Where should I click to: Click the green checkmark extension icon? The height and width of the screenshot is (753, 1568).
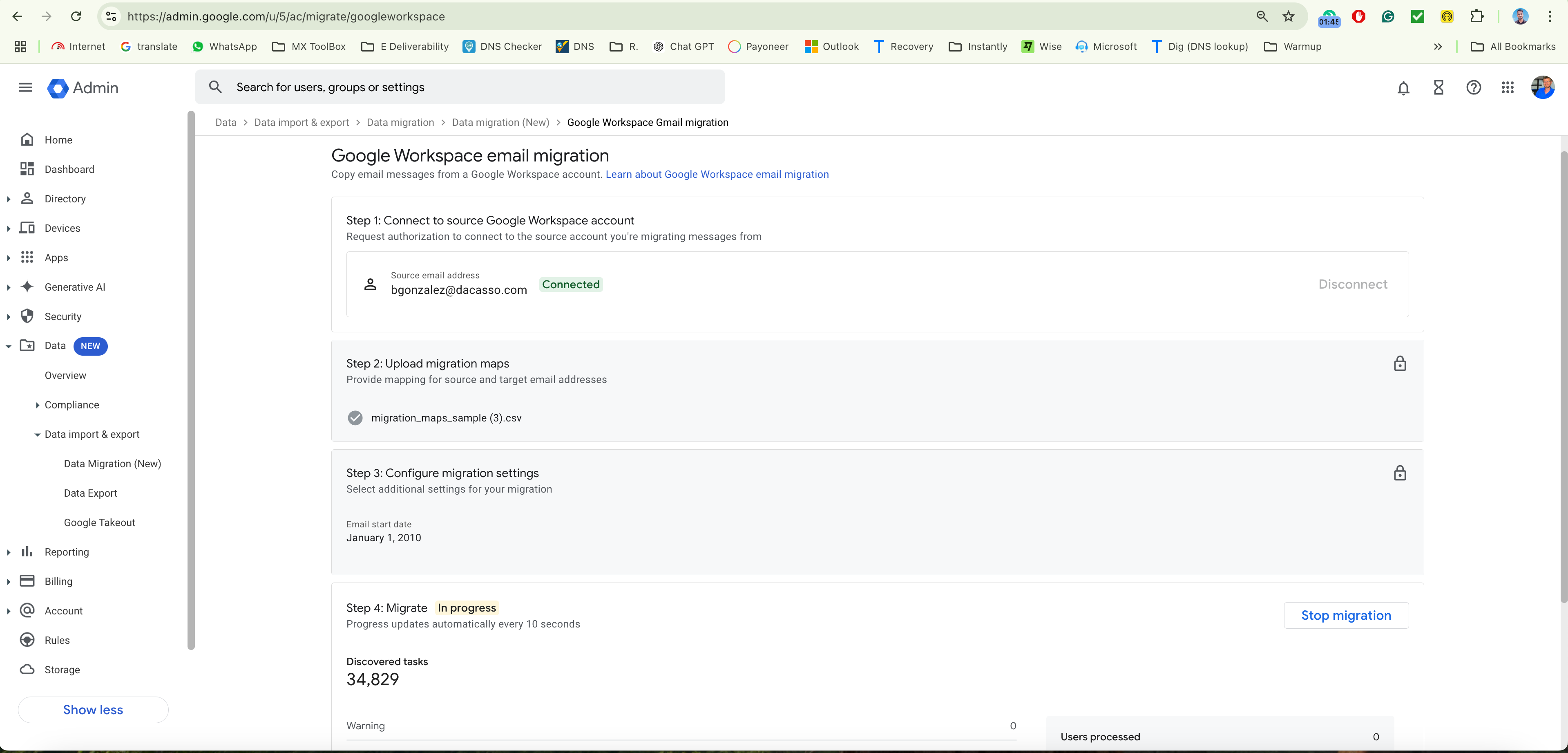tap(1418, 16)
